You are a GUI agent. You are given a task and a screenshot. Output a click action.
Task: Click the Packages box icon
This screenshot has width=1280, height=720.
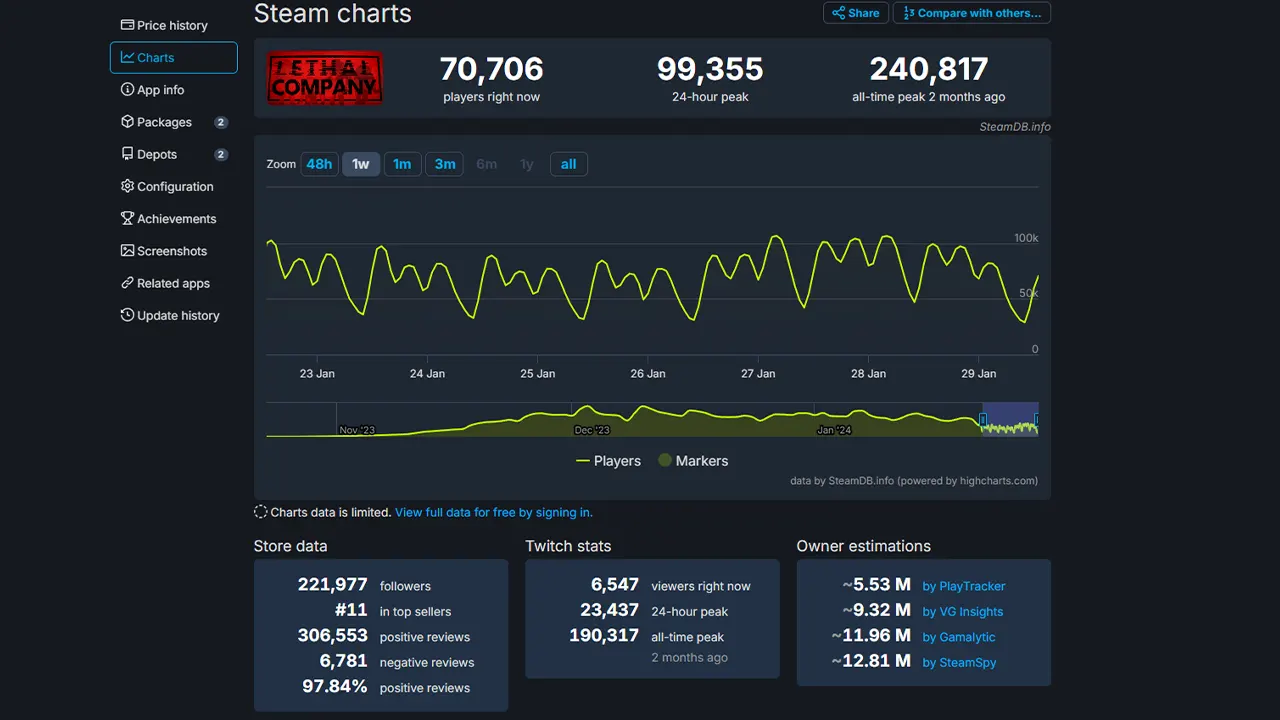(127, 121)
